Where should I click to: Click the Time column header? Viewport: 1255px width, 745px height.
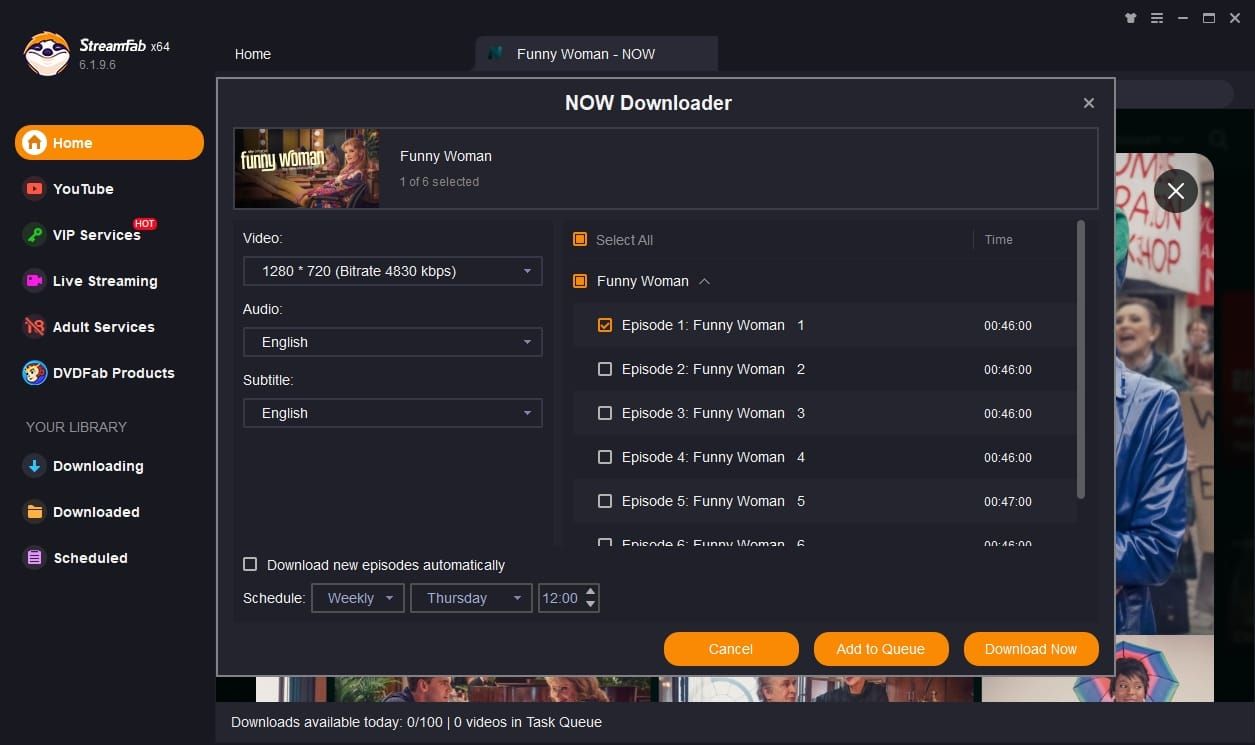998,240
